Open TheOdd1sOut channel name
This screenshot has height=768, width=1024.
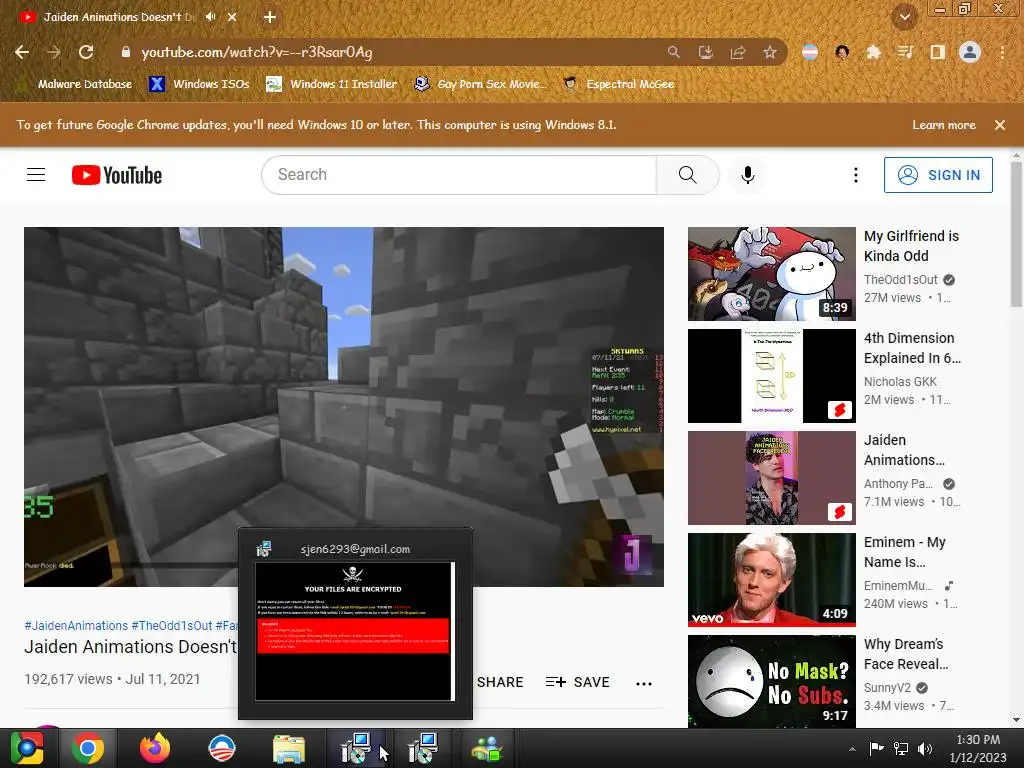coord(901,280)
